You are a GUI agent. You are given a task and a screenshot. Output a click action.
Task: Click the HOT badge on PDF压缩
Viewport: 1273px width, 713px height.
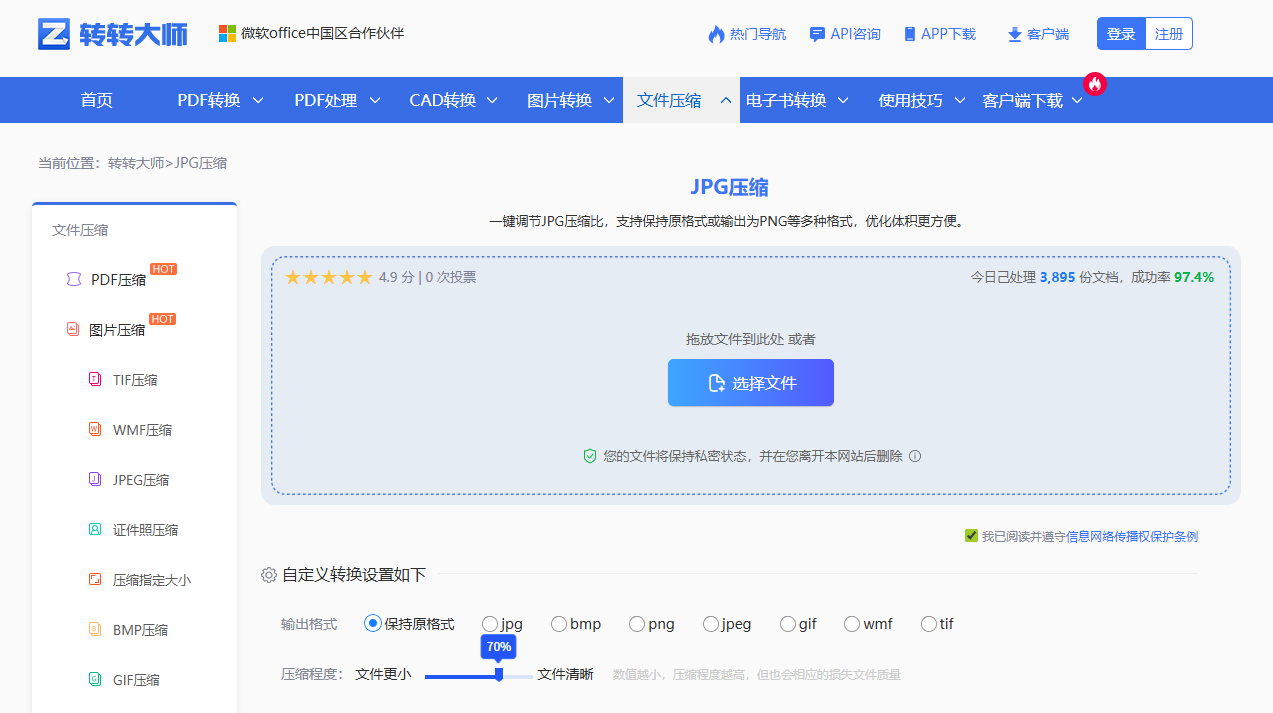pos(163,269)
